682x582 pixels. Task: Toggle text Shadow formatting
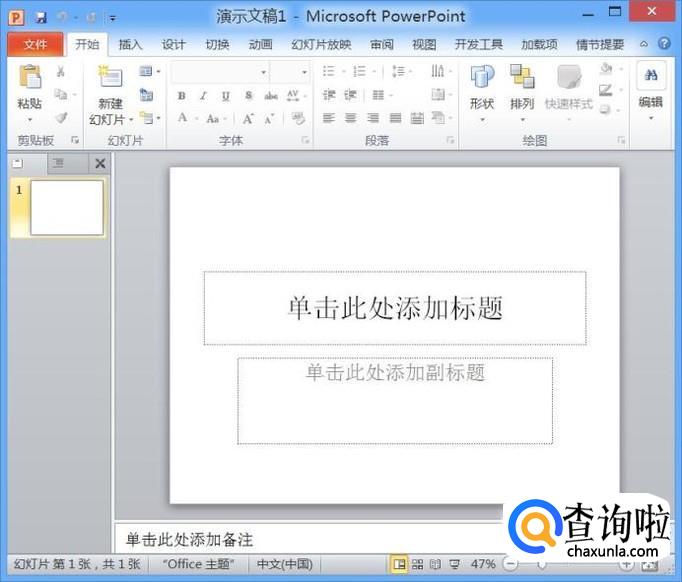pos(248,96)
